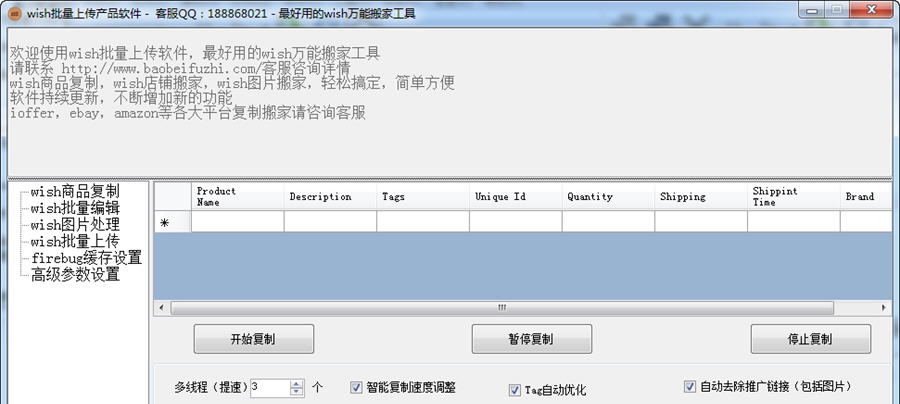Click the baobeifuzhi.com URL in welcome text

click(161, 68)
